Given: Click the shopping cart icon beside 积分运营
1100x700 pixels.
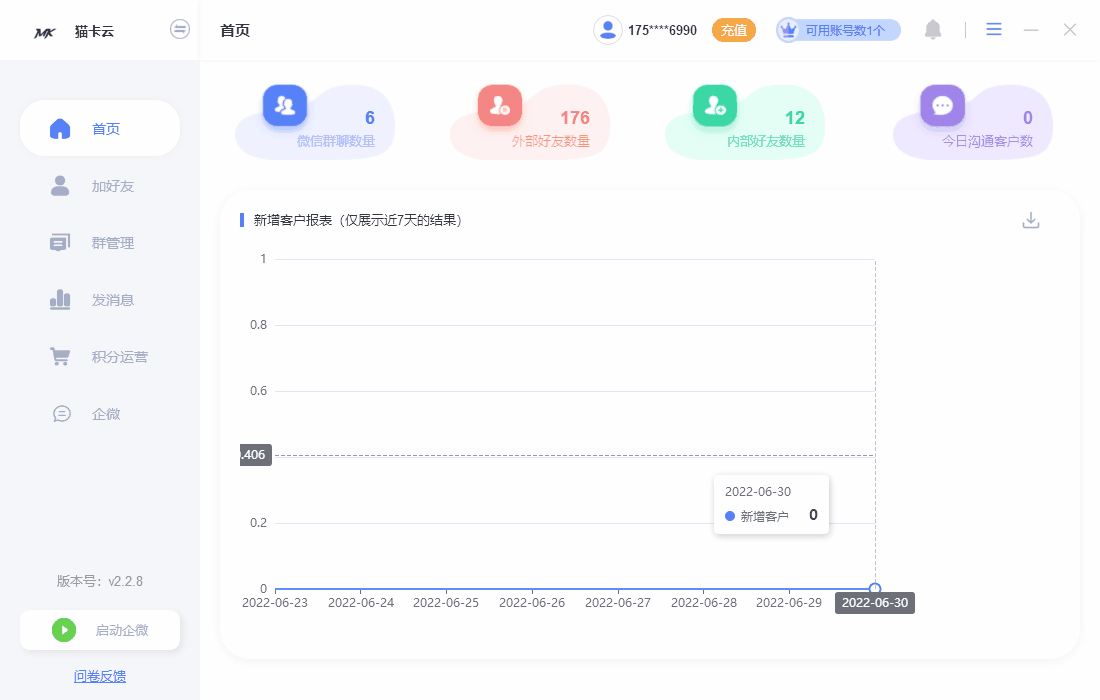Looking at the screenshot, I should [60, 356].
